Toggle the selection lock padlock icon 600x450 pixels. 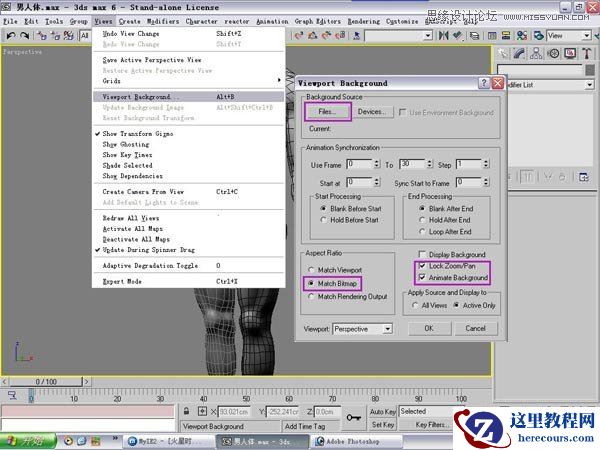pos(186,411)
